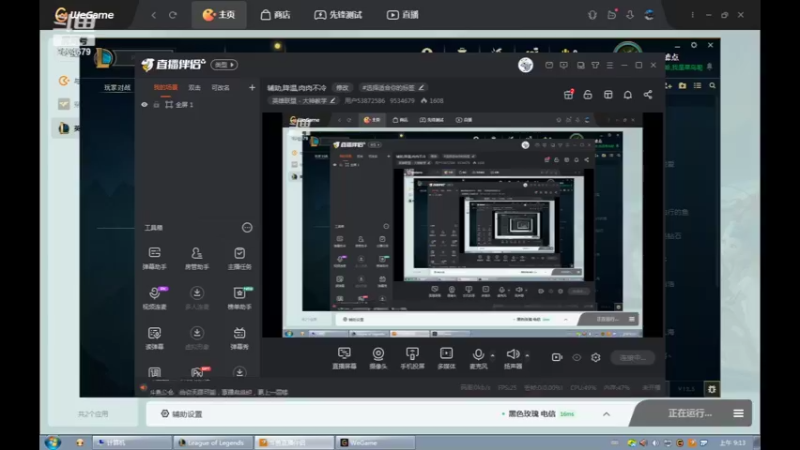Open WeGame 先锋测试 tab
This screenshot has width=800, height=450.
338,15
